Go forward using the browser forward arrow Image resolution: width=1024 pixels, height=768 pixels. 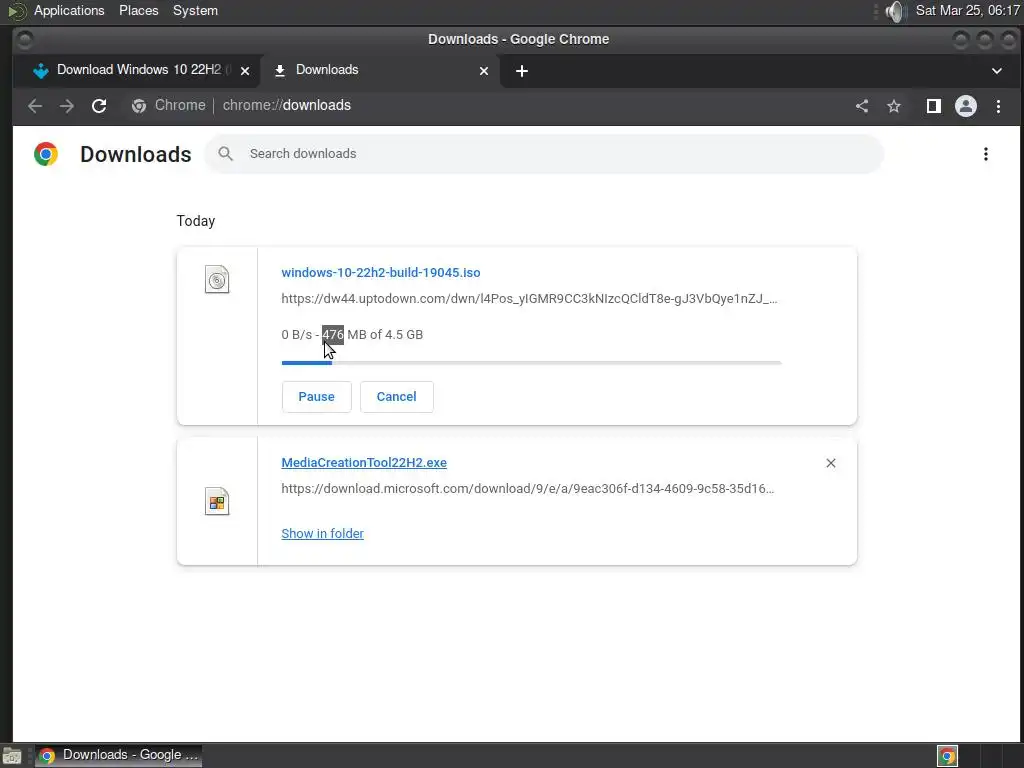[67, 106]
